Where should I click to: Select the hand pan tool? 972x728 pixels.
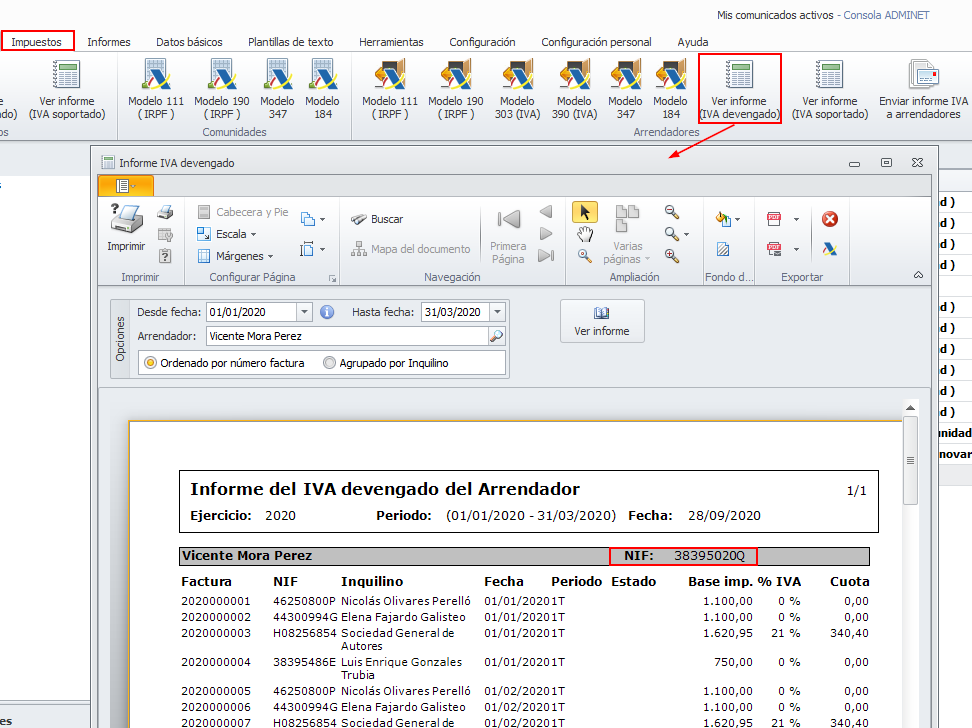click(x=585, y=234)
